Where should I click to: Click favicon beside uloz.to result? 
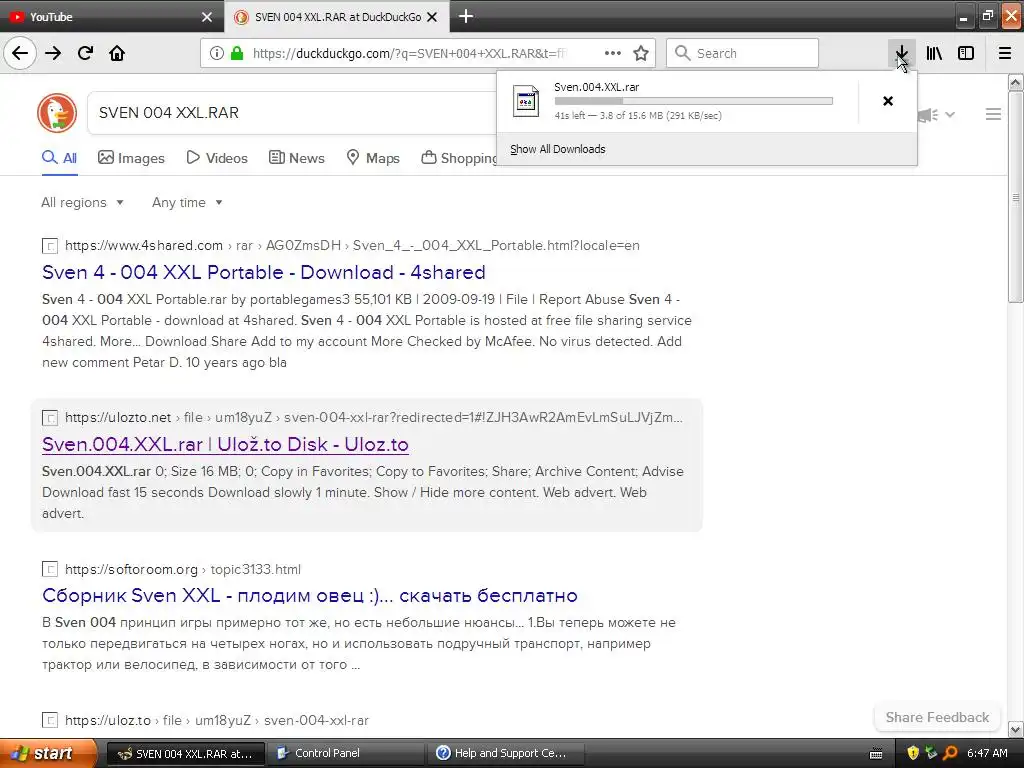[50, 720]
